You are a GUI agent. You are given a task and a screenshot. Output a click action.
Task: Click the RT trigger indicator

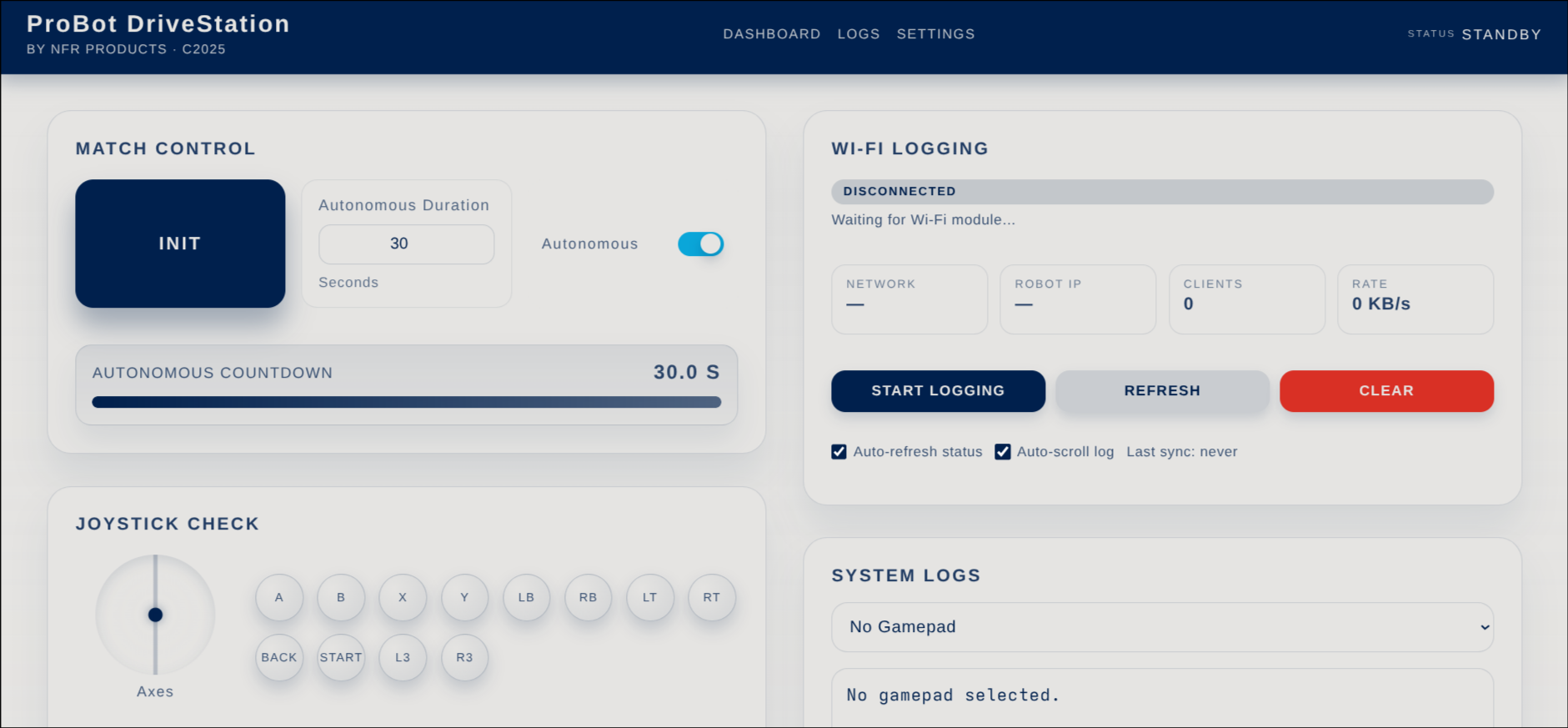[x=711, y=597]
